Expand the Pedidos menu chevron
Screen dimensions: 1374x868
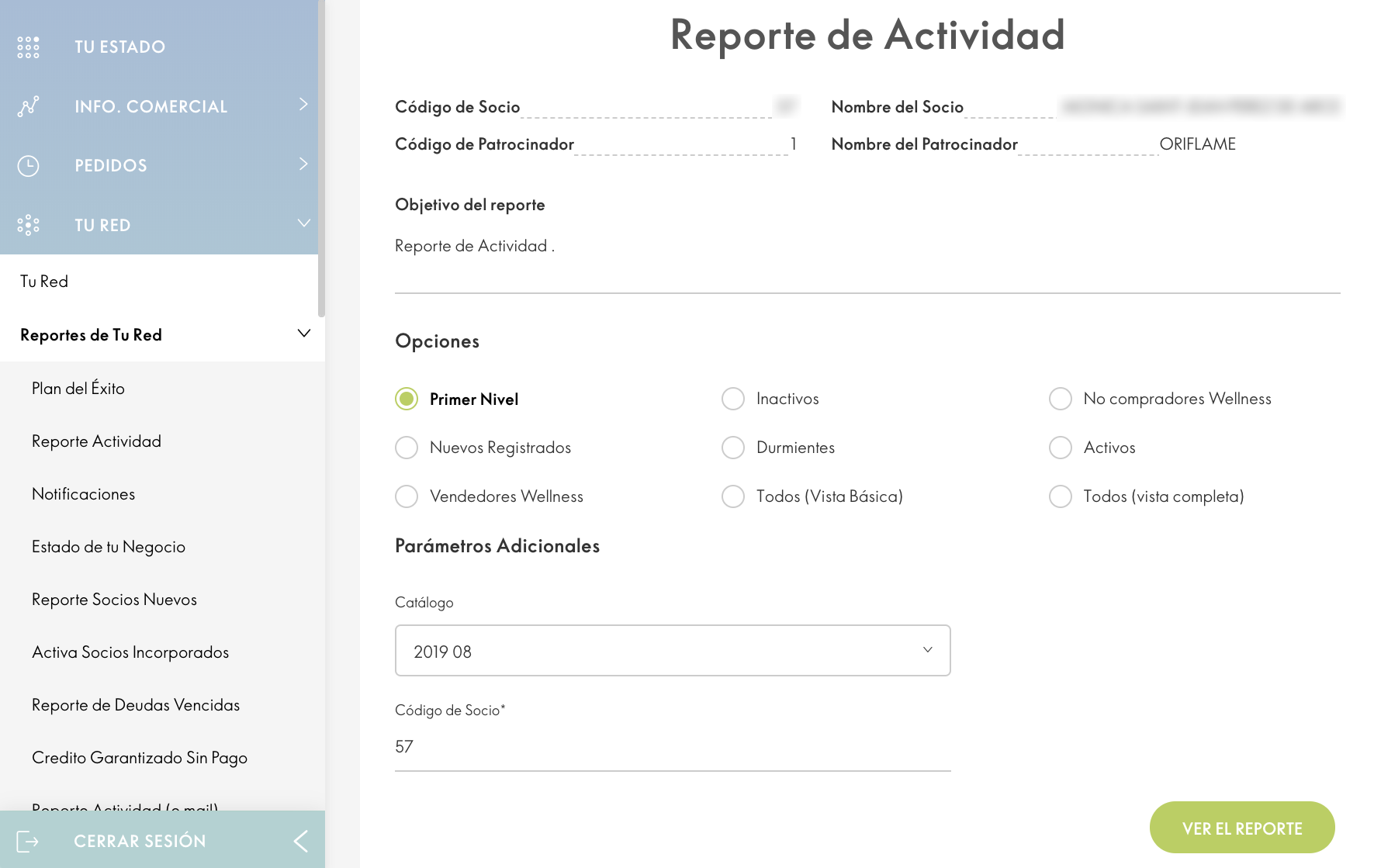[x=303, y=164]
